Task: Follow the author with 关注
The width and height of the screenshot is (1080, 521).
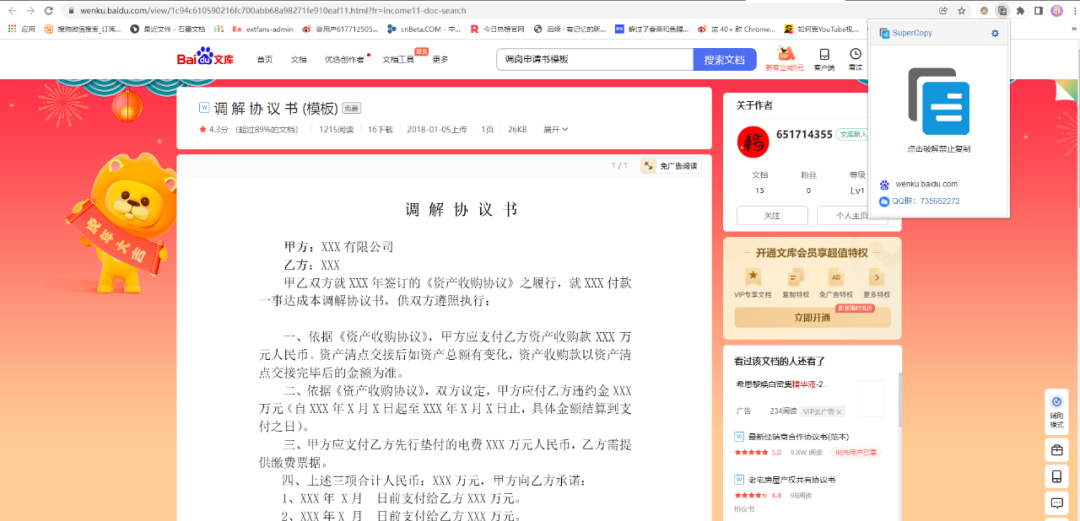Action: pos(771,216)
